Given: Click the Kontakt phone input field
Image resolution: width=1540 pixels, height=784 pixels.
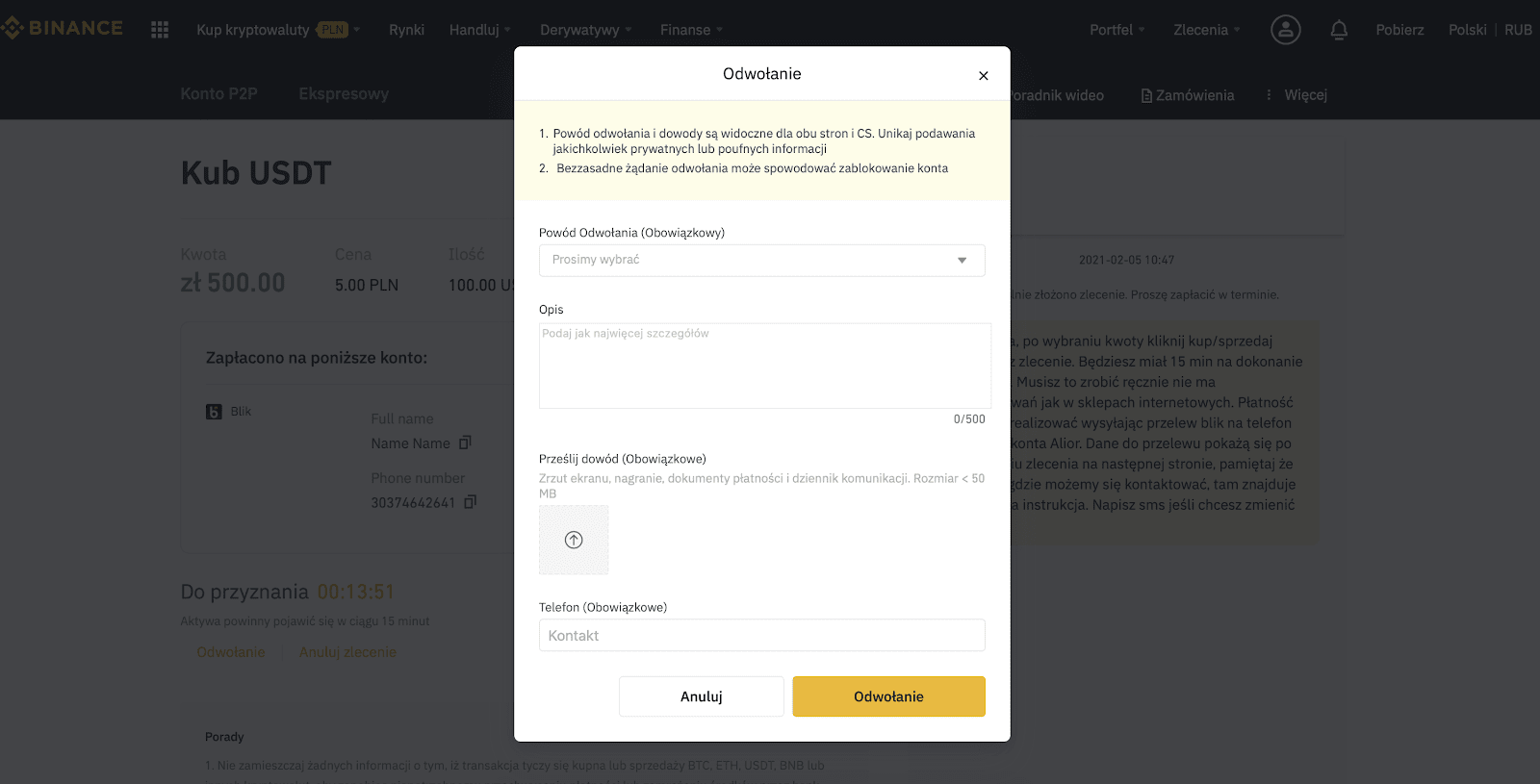Looking at the screenshot, I should (x=761, y=636).
